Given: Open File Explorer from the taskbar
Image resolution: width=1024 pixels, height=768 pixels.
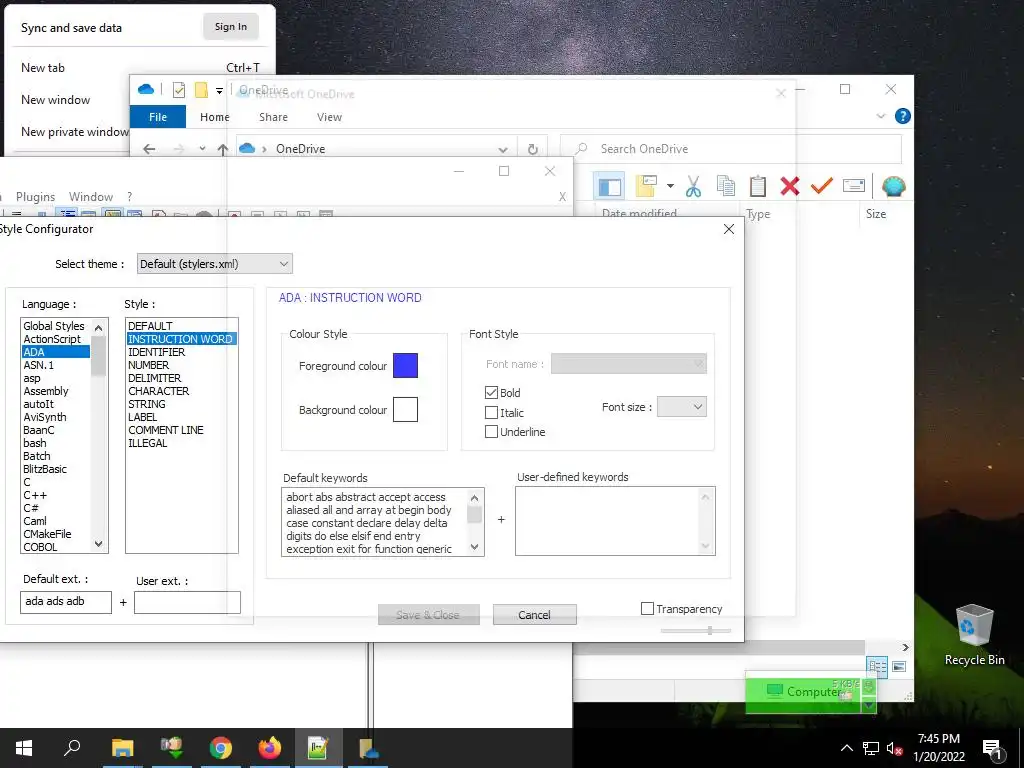Looking at the screenshot, I should (122, 748).
